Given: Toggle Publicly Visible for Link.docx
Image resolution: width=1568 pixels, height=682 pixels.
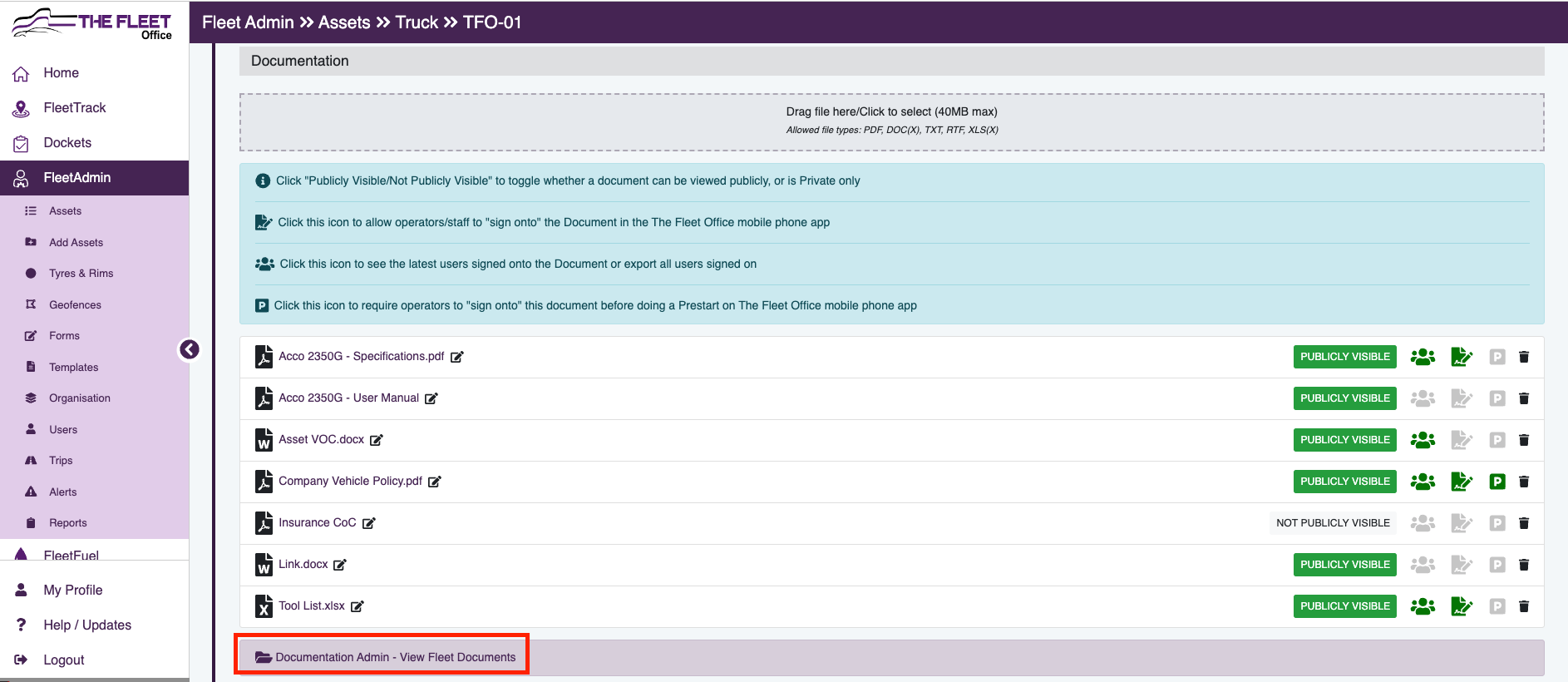Looking at the screenshot, I should point(1344,565).
